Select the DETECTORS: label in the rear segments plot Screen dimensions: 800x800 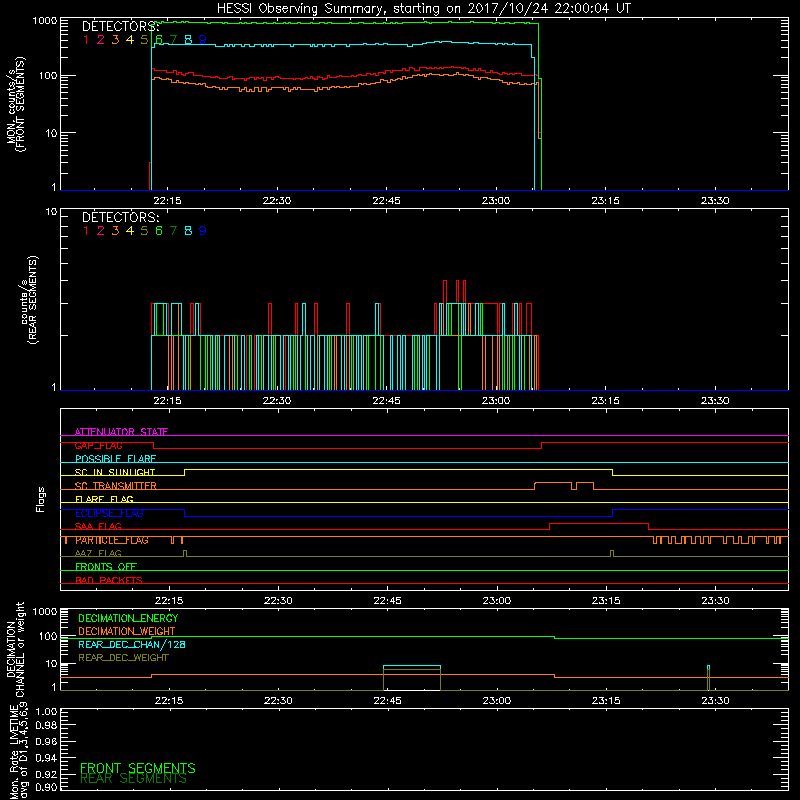point(120,217)
